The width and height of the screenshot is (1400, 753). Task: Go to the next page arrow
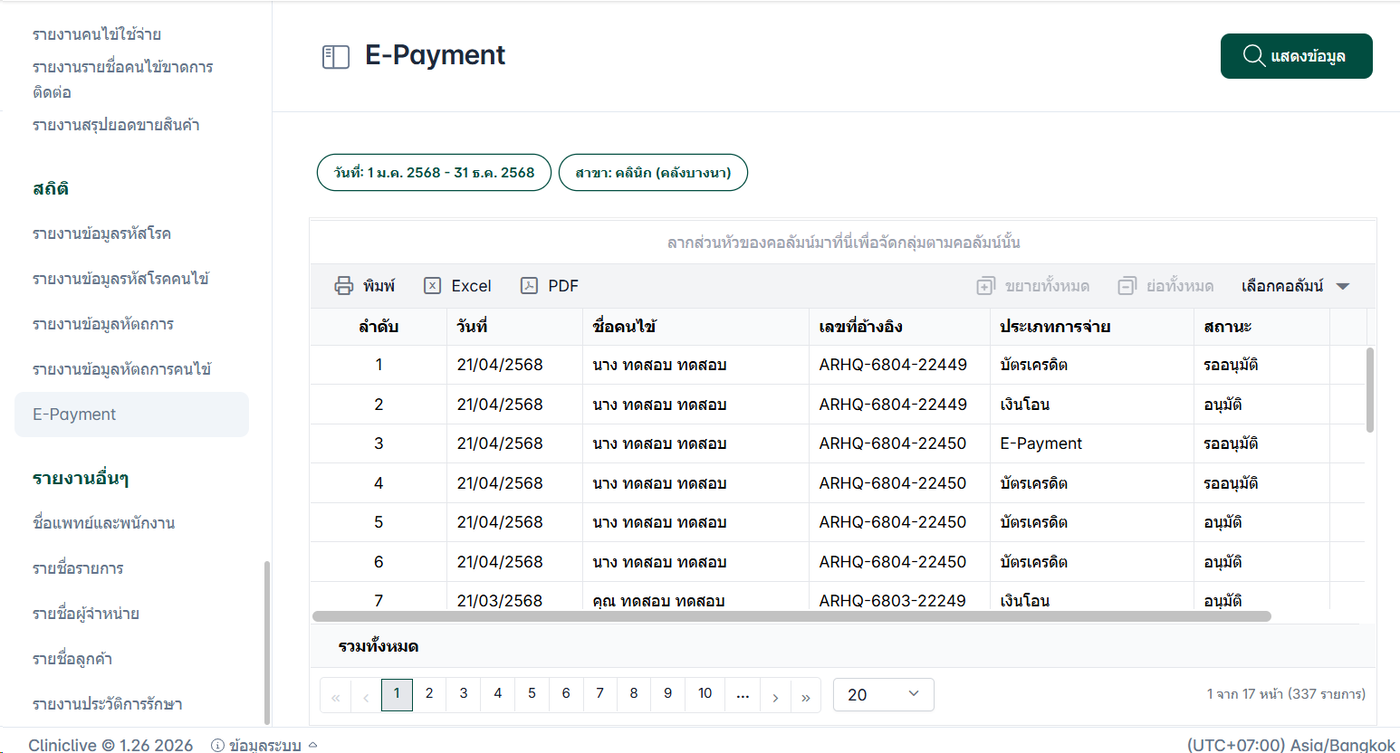click(775, 695)
